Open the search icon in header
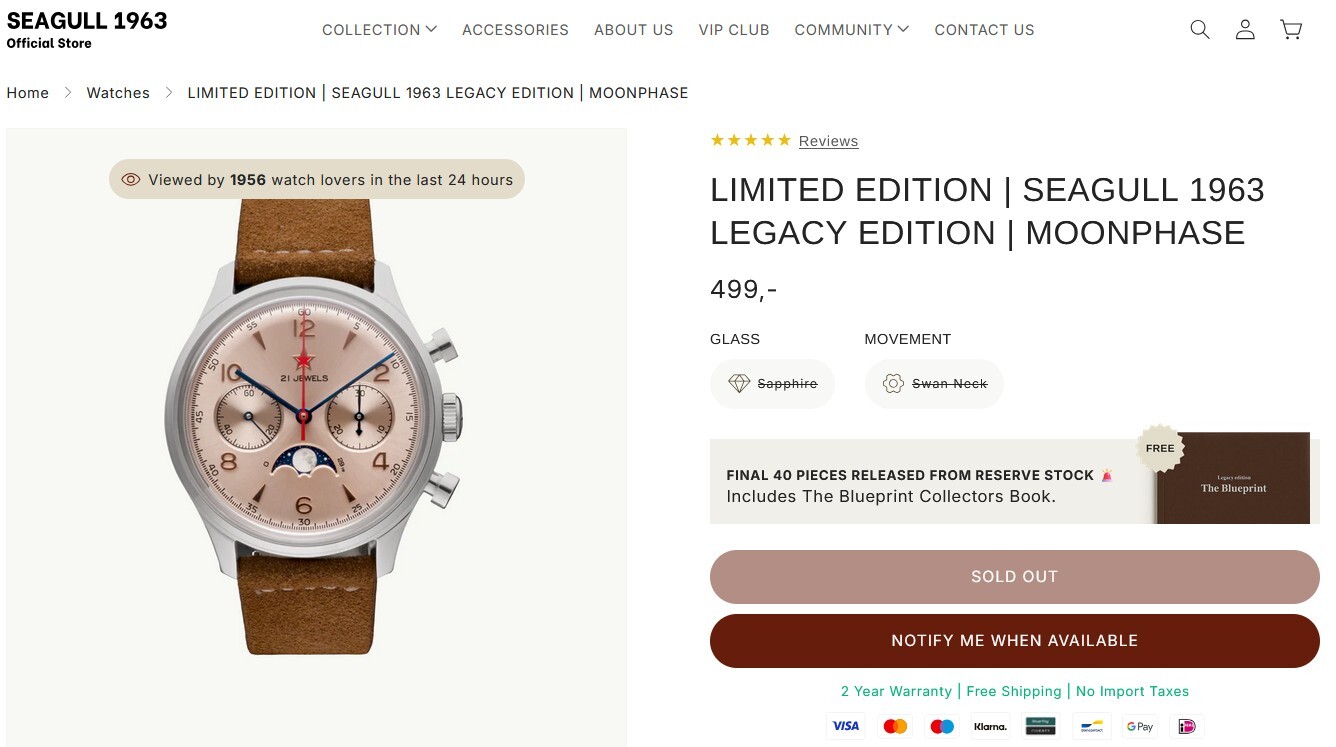This screenshot has height=747, width=1336. pyautogui.click(x=1200, y=30)
